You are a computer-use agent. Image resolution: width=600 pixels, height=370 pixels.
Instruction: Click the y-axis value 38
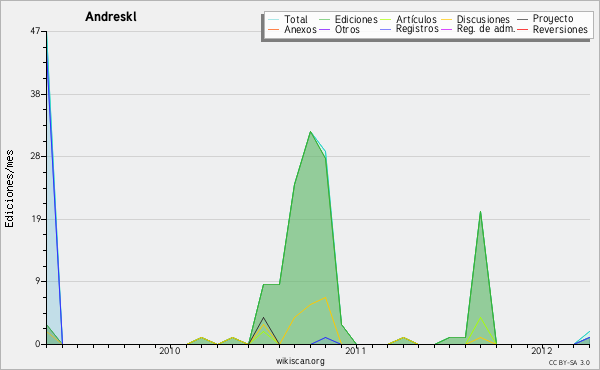pyautogui.click(x=35, y=94)
